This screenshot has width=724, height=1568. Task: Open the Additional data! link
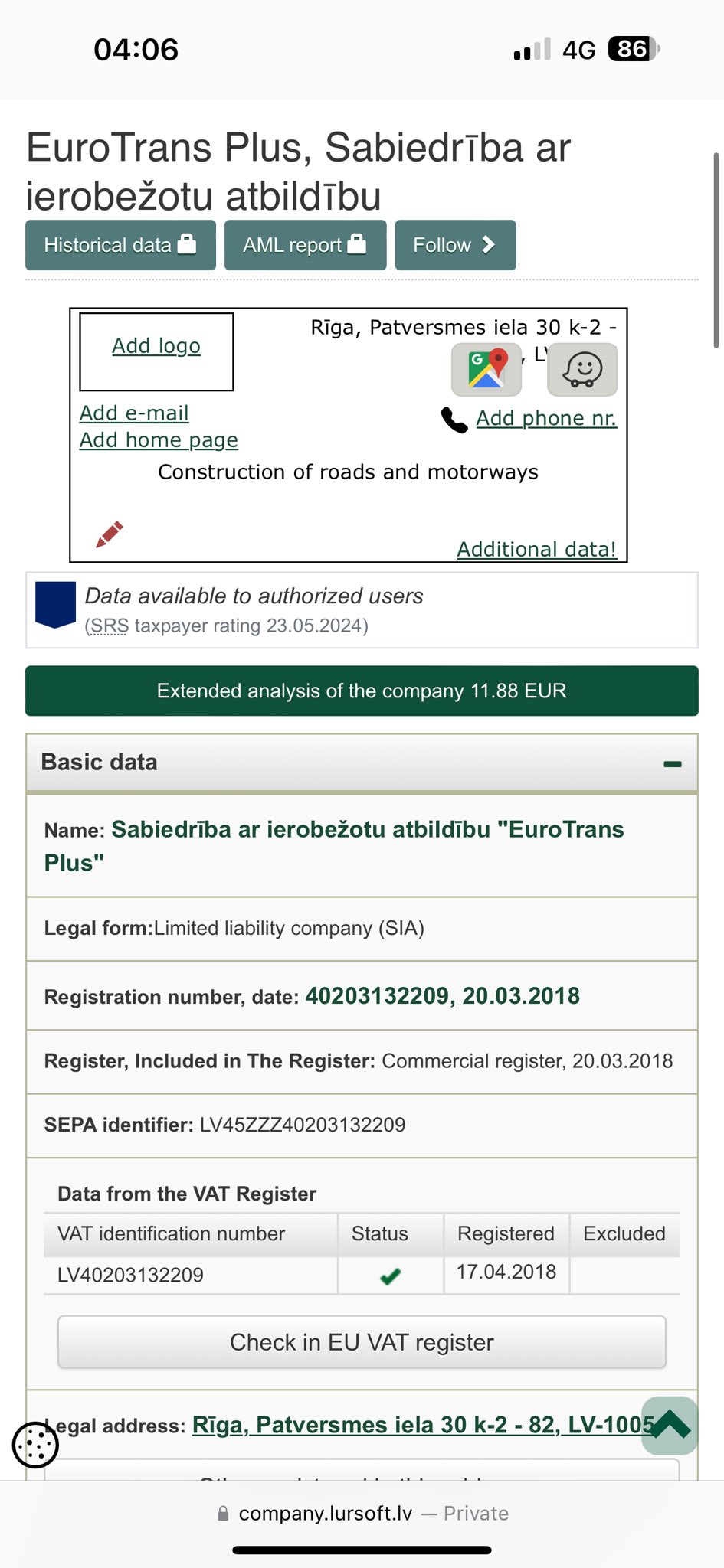point(537,549)
